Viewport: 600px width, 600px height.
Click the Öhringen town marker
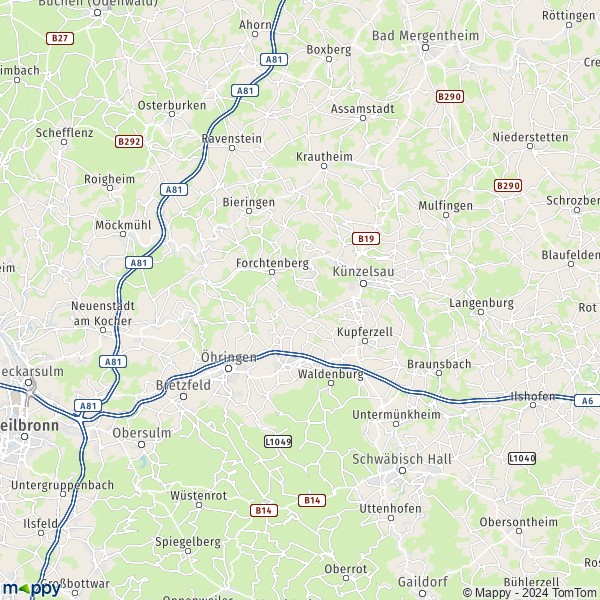(x=228, y=368)
